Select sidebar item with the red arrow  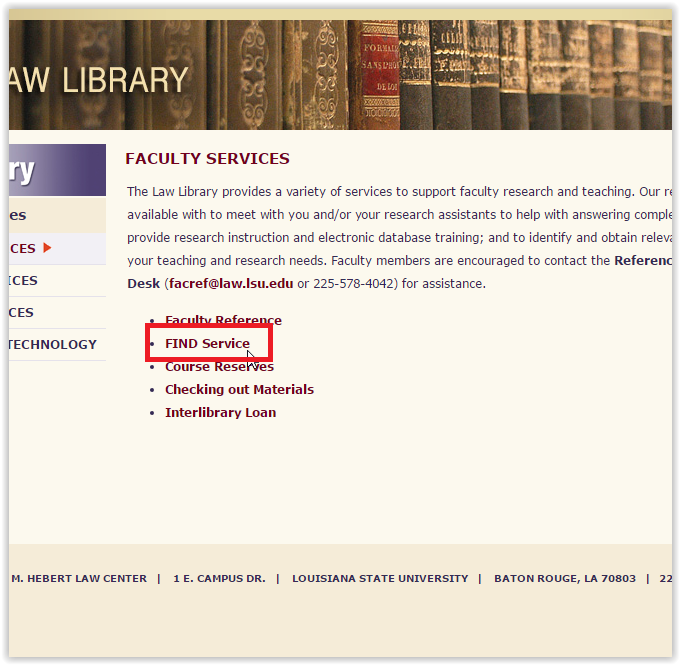point(57,249)
